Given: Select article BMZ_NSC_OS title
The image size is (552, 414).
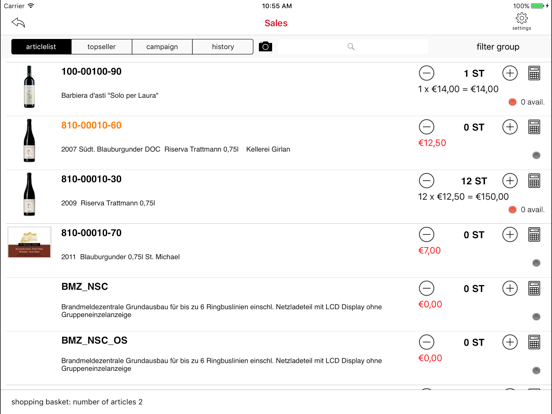Looking at the screenshot, I should (x=94, y=341).
